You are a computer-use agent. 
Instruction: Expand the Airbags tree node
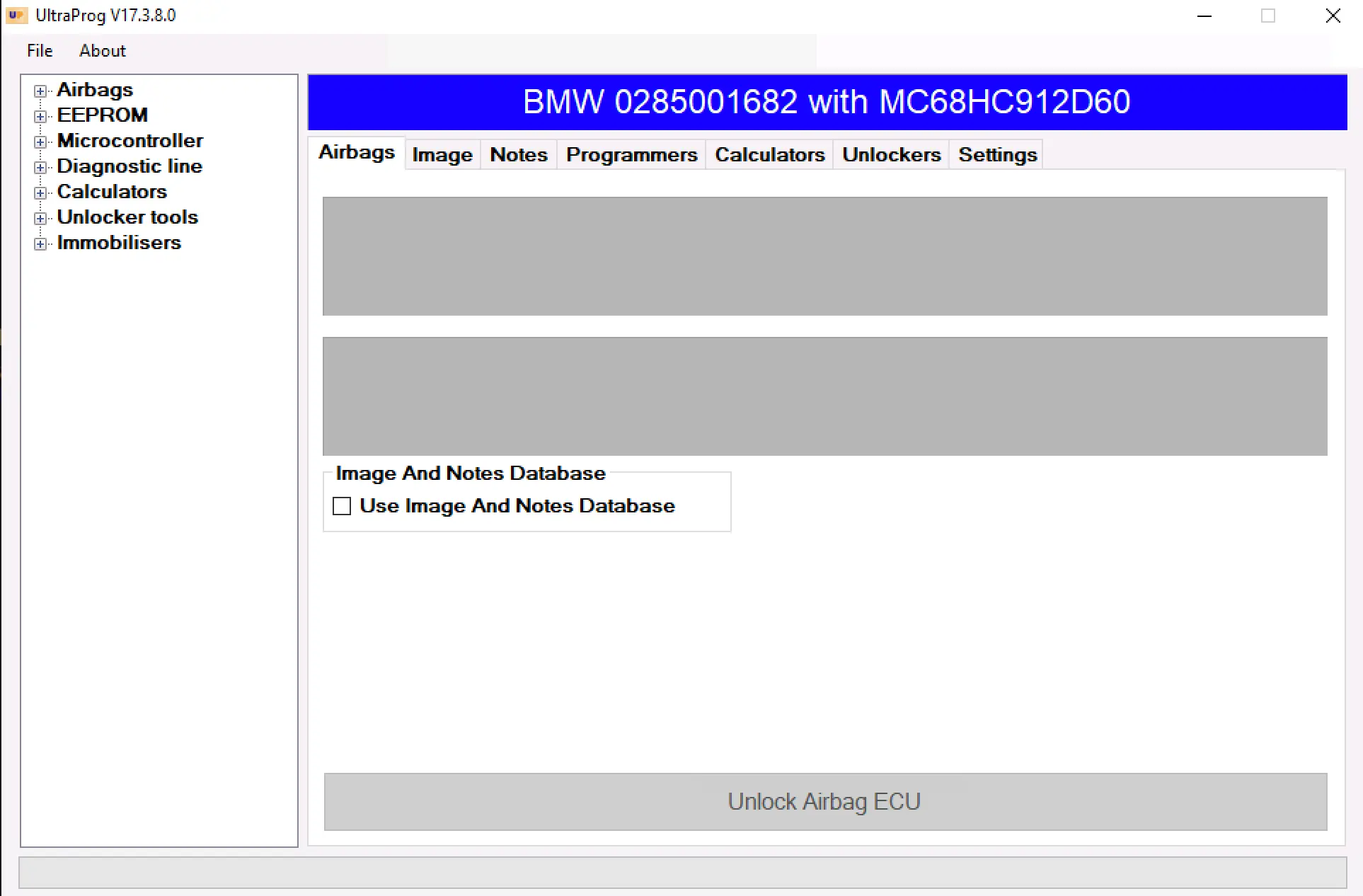click(x=40, y=91)
